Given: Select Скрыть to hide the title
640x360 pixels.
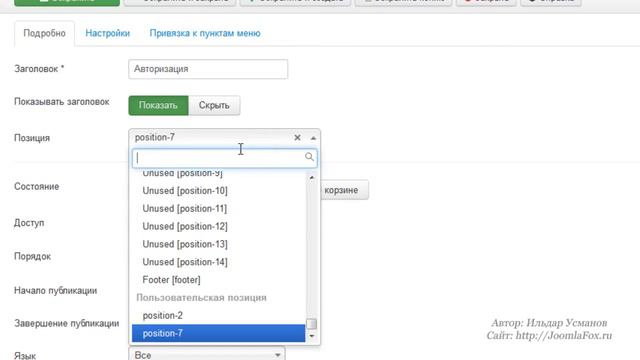Looking at the screenshot, I should pos(214,105).
